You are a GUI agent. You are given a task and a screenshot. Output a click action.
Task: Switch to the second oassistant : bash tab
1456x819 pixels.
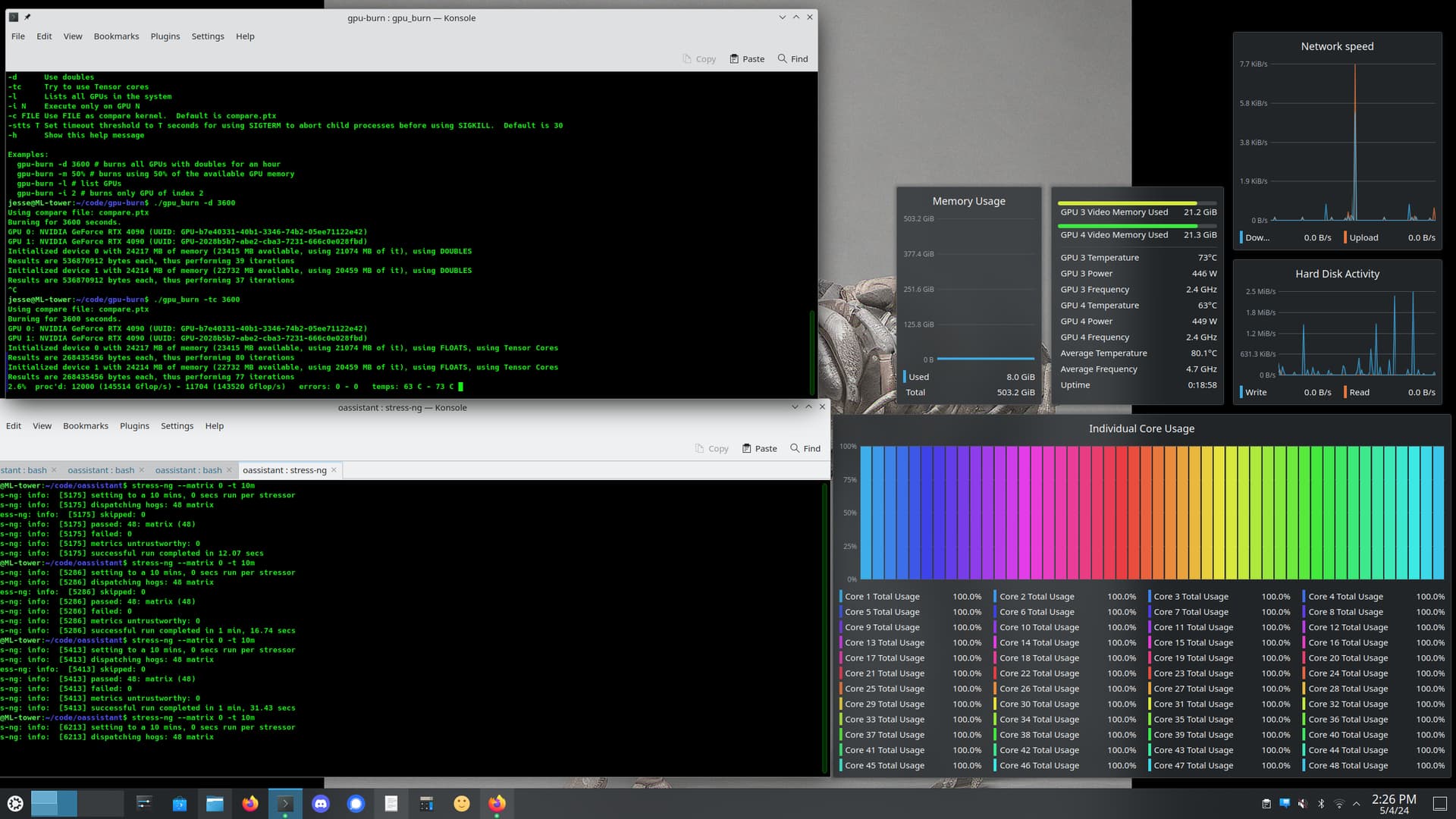point(188,470)
